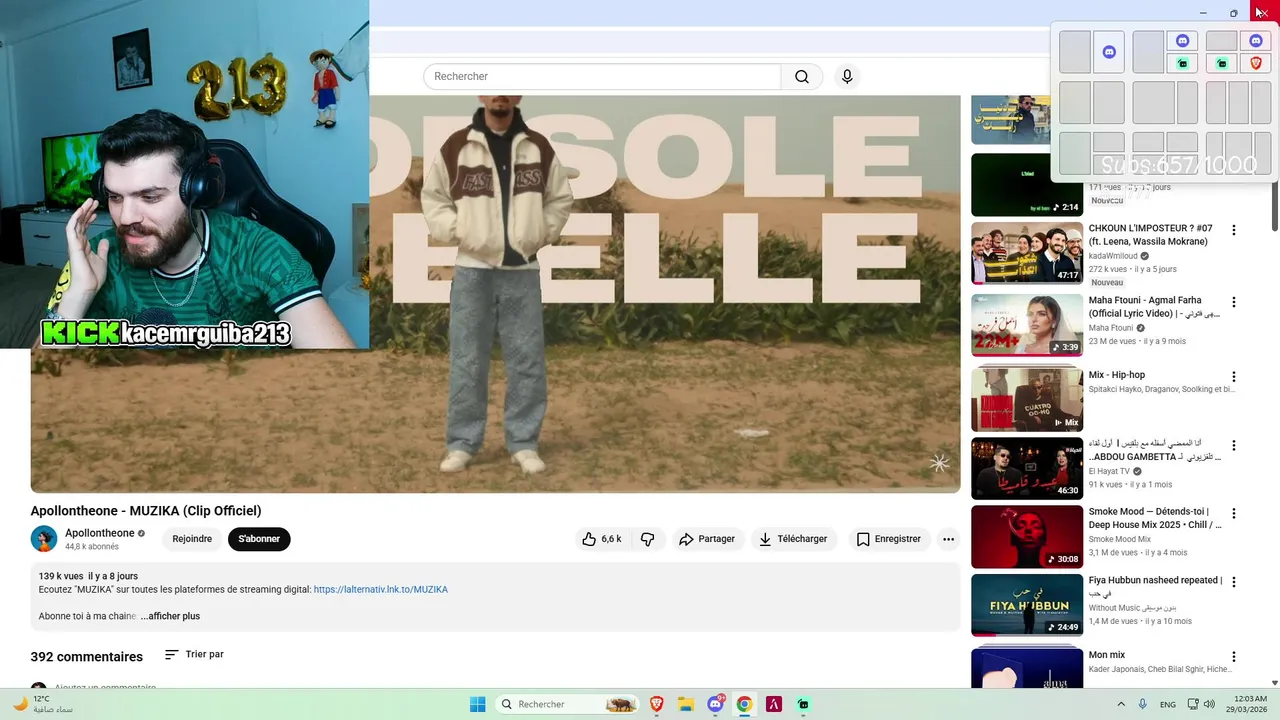Click the Télécharger download button

point(793,539)
